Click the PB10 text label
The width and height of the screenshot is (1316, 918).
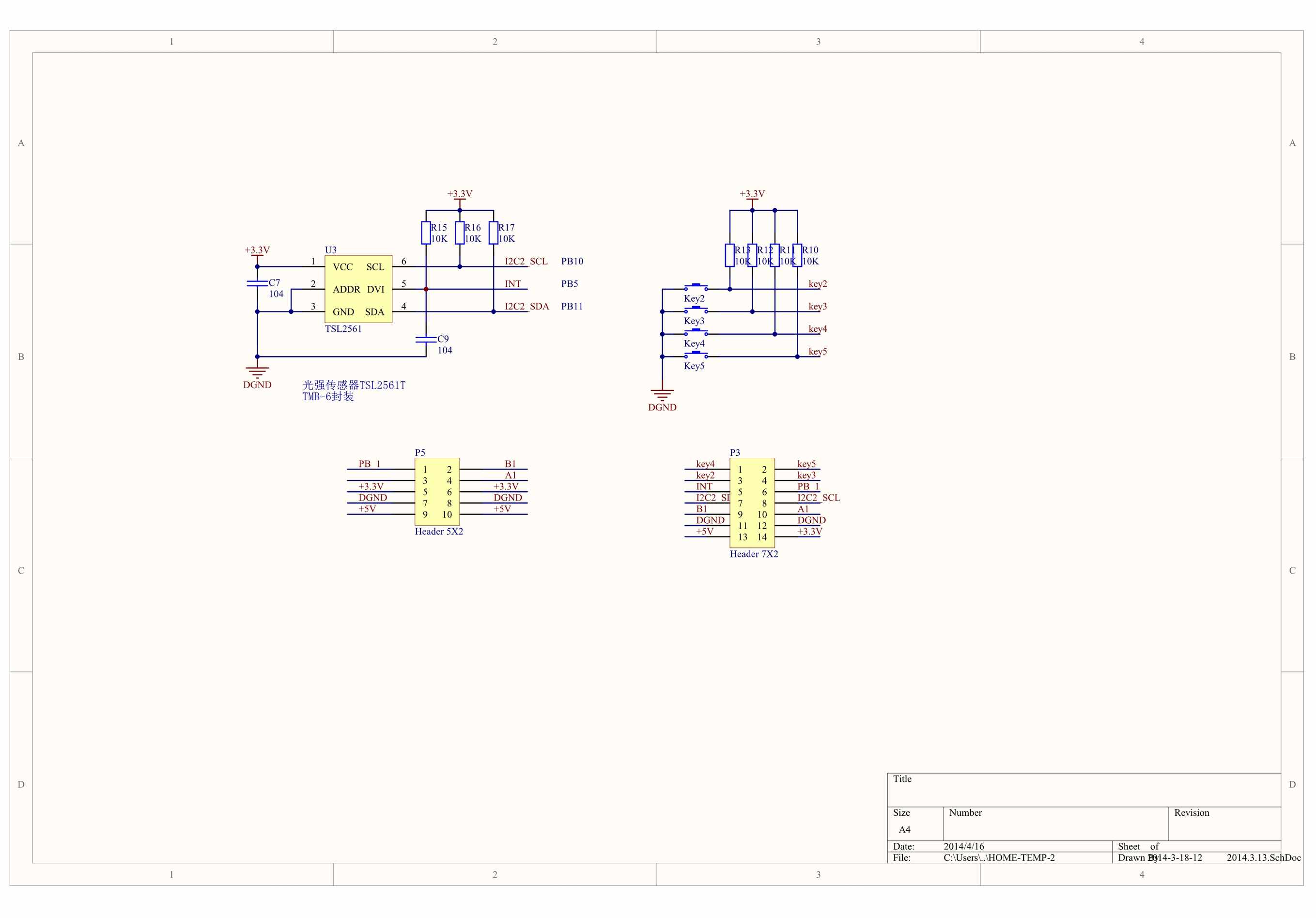572,262
